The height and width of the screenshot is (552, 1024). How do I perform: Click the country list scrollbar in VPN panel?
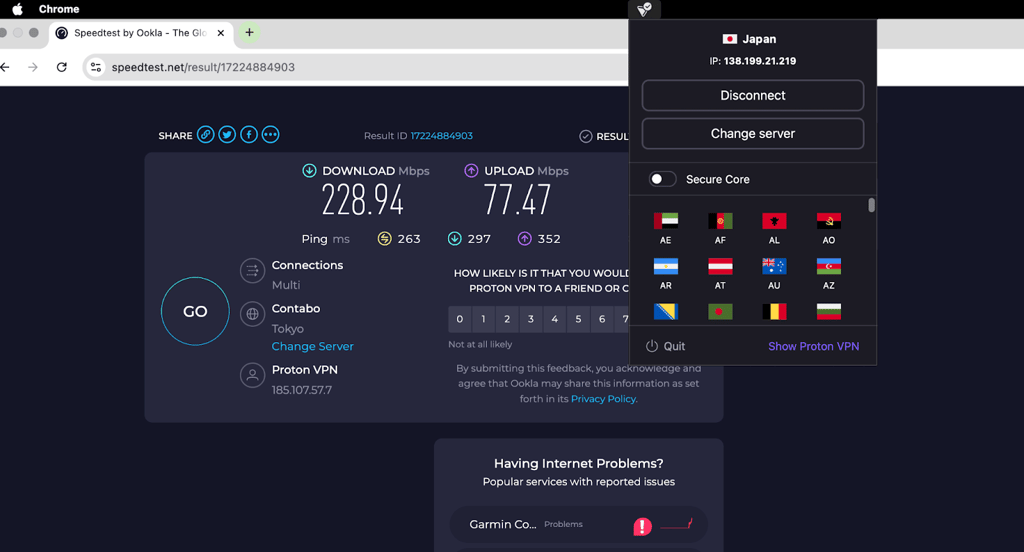point(871,205)
